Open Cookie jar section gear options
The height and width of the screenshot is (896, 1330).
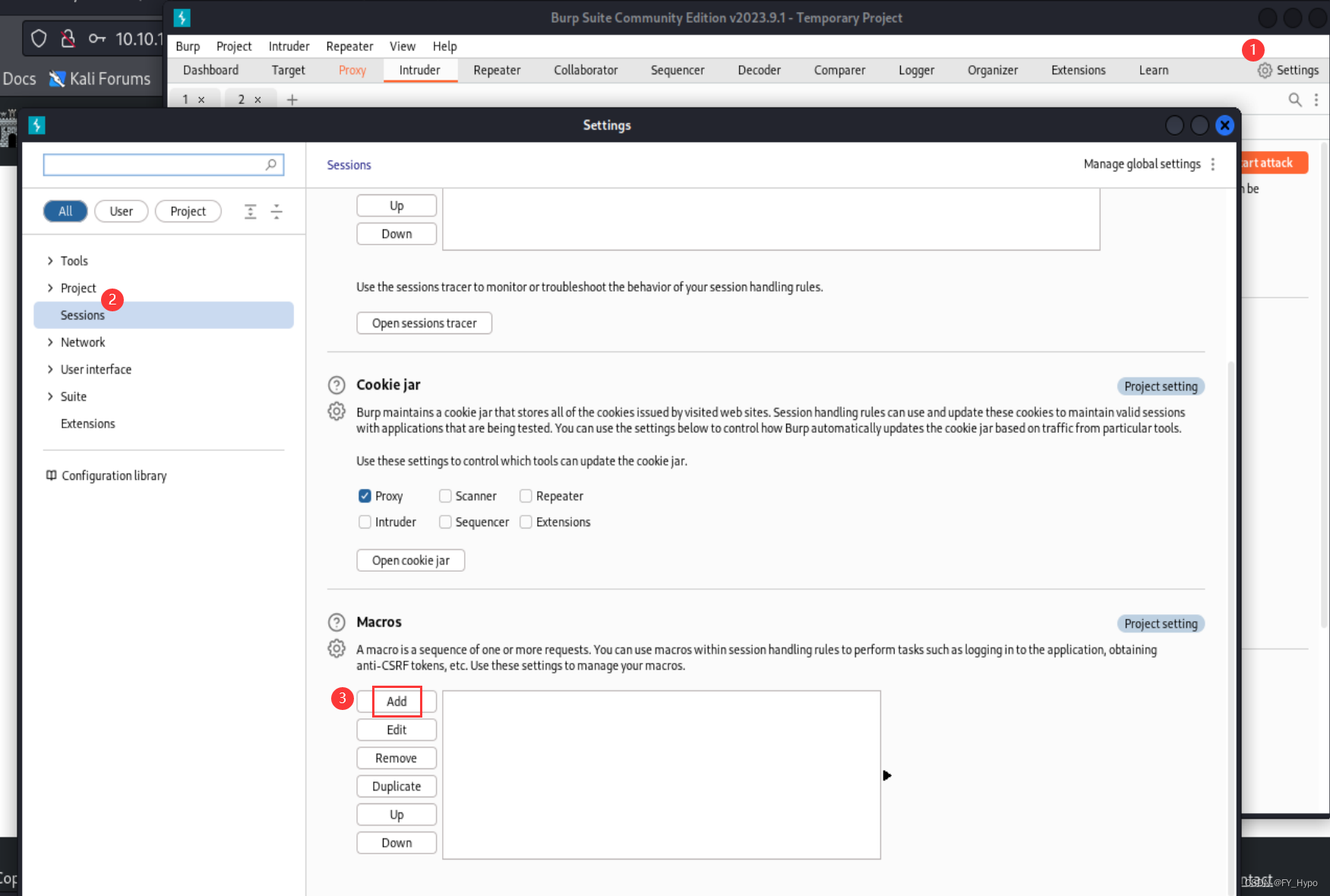pos(336,412)
